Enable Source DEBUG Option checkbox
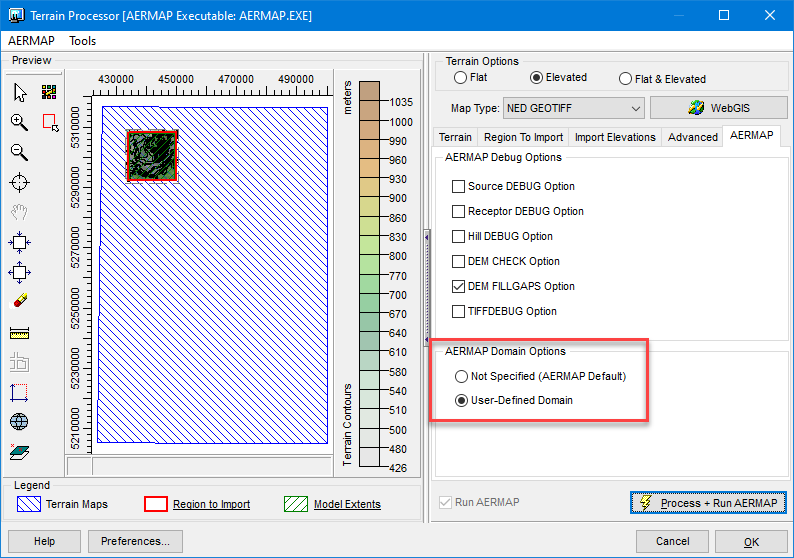The width and height of the screenshot is (794, 558). point(458,186)
